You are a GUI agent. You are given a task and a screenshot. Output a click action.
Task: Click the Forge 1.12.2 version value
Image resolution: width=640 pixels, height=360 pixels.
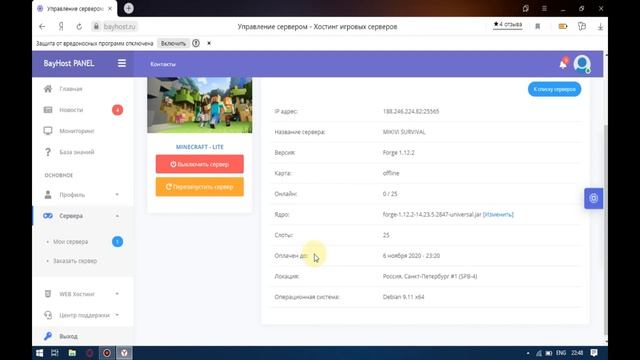399,153
